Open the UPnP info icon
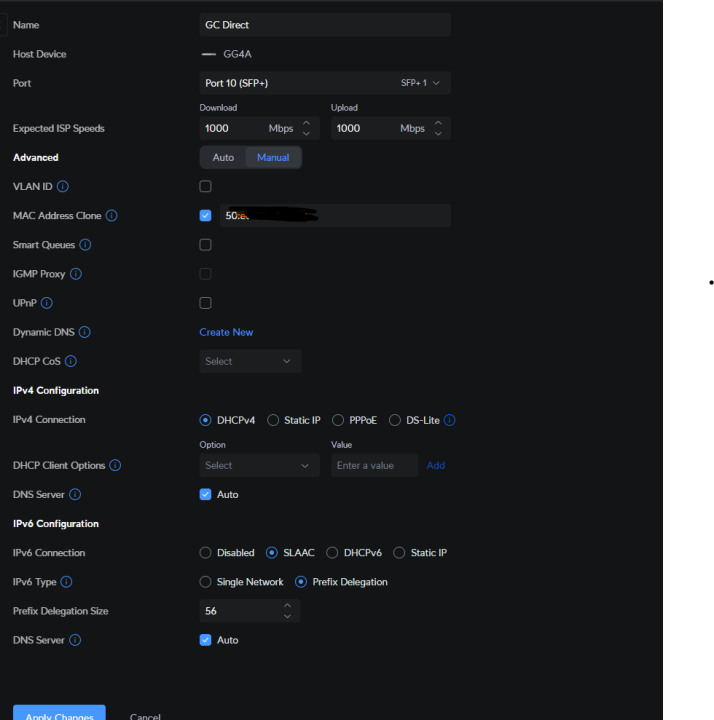 [x=47, y=303]
